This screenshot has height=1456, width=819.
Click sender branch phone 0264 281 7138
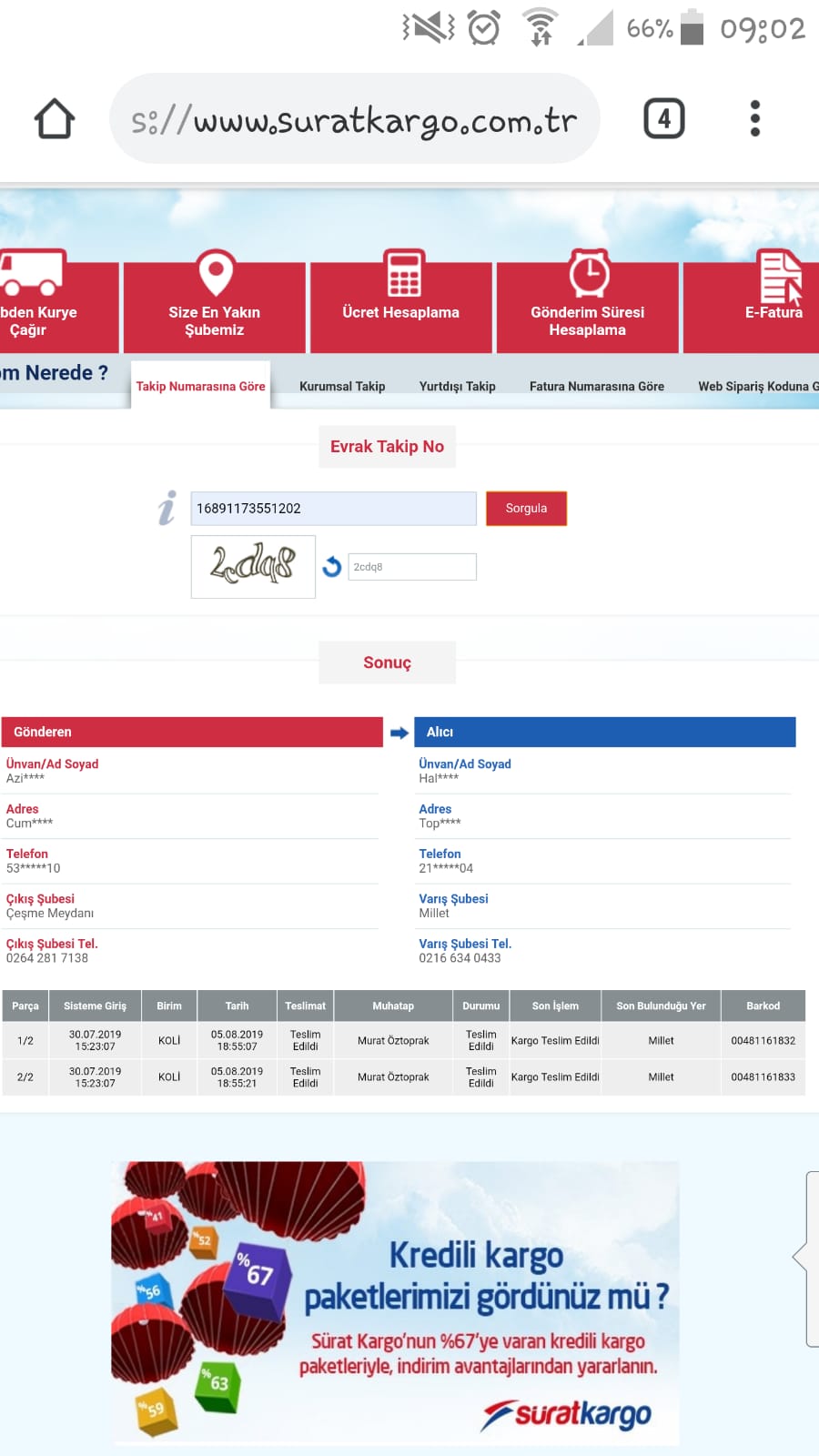tap(47, 958)
